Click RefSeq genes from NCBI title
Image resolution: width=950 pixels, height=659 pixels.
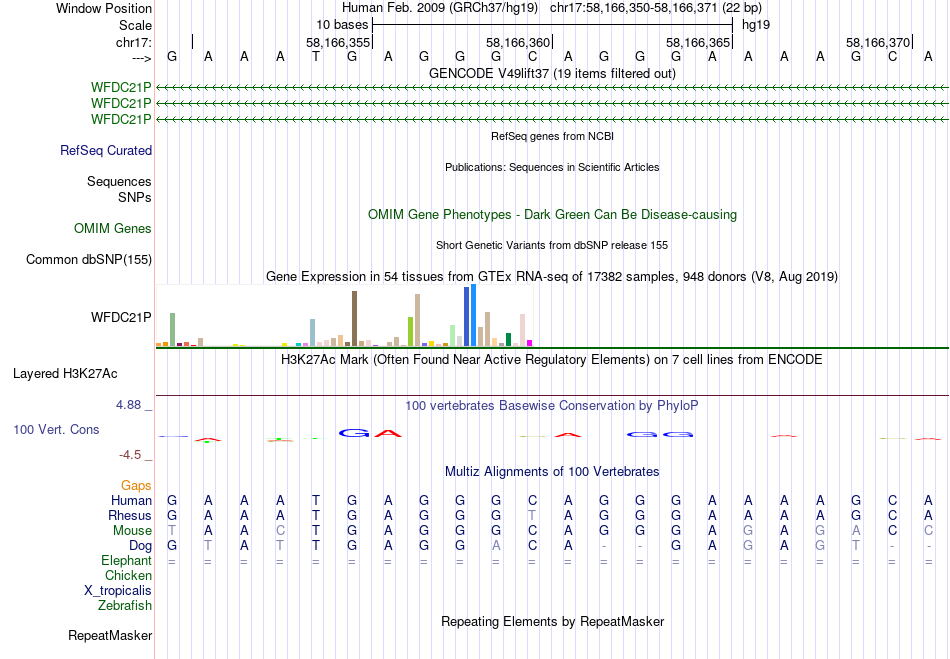(x=552, y=136)
